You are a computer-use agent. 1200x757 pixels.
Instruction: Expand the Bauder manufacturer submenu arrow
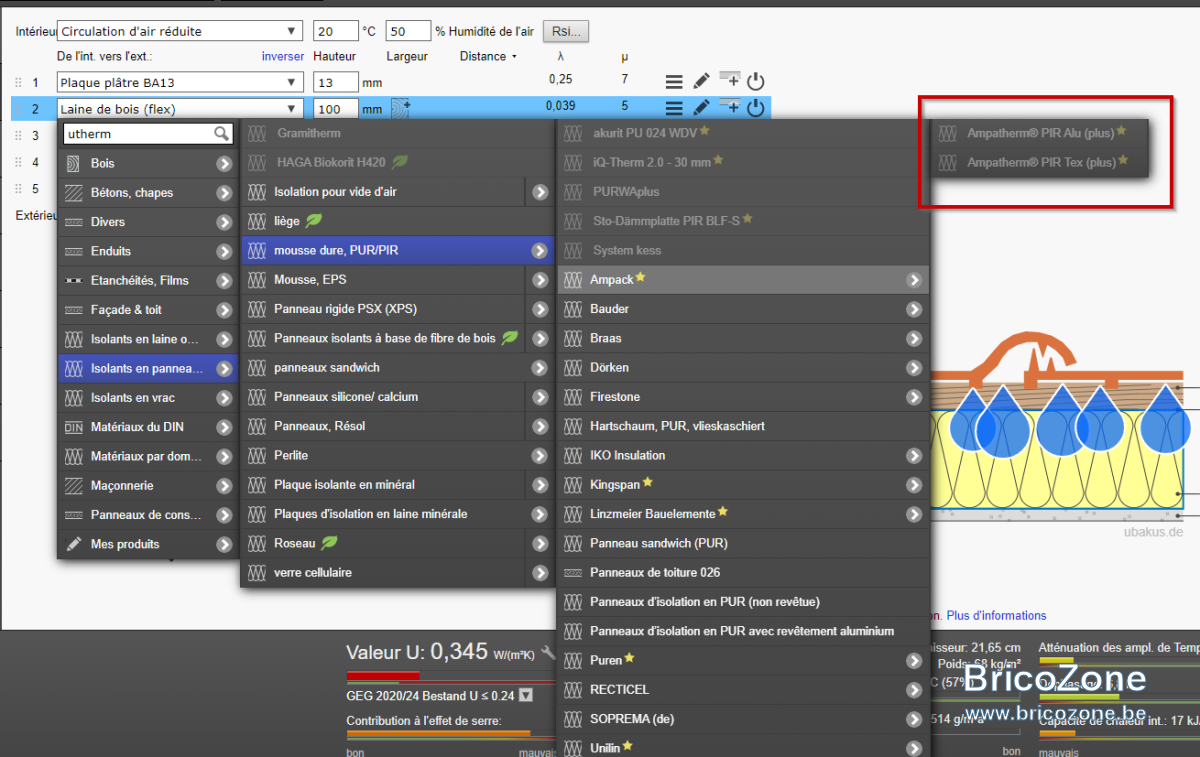pyautogui.click(x=914, y=310)
